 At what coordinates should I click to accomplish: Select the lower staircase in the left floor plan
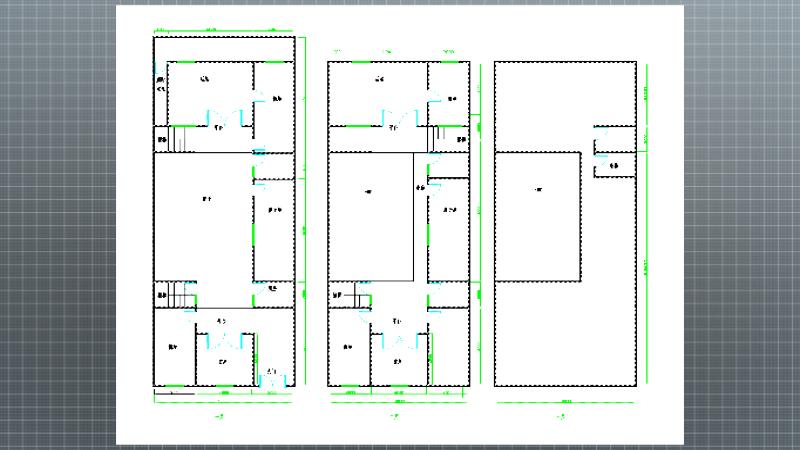click(179, 296)
